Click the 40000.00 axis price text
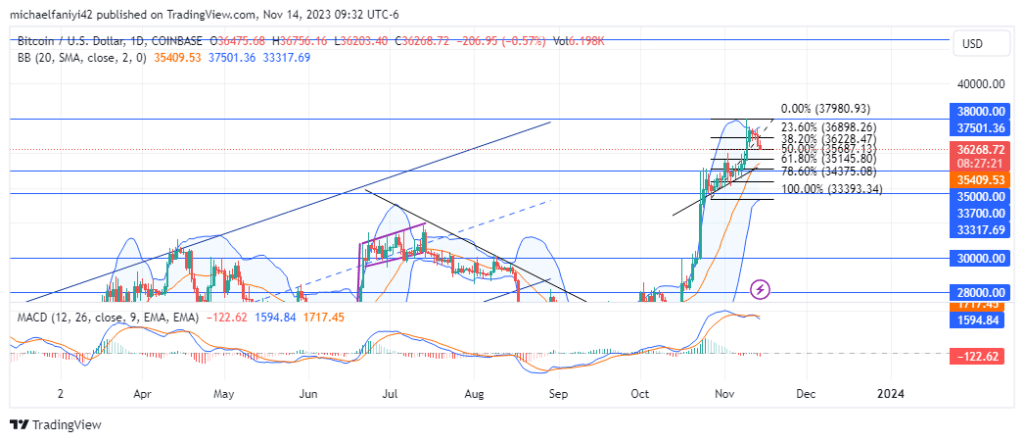 tap(982, 84)
